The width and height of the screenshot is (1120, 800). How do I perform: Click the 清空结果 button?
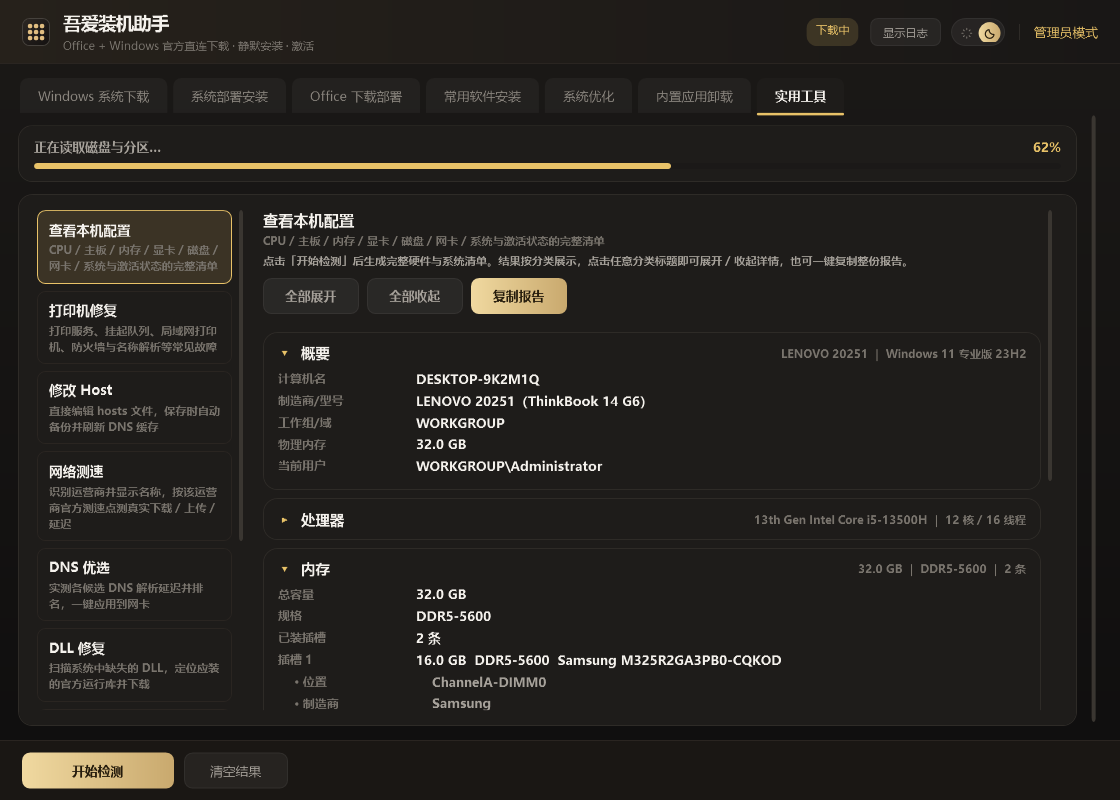pos(236,771)
